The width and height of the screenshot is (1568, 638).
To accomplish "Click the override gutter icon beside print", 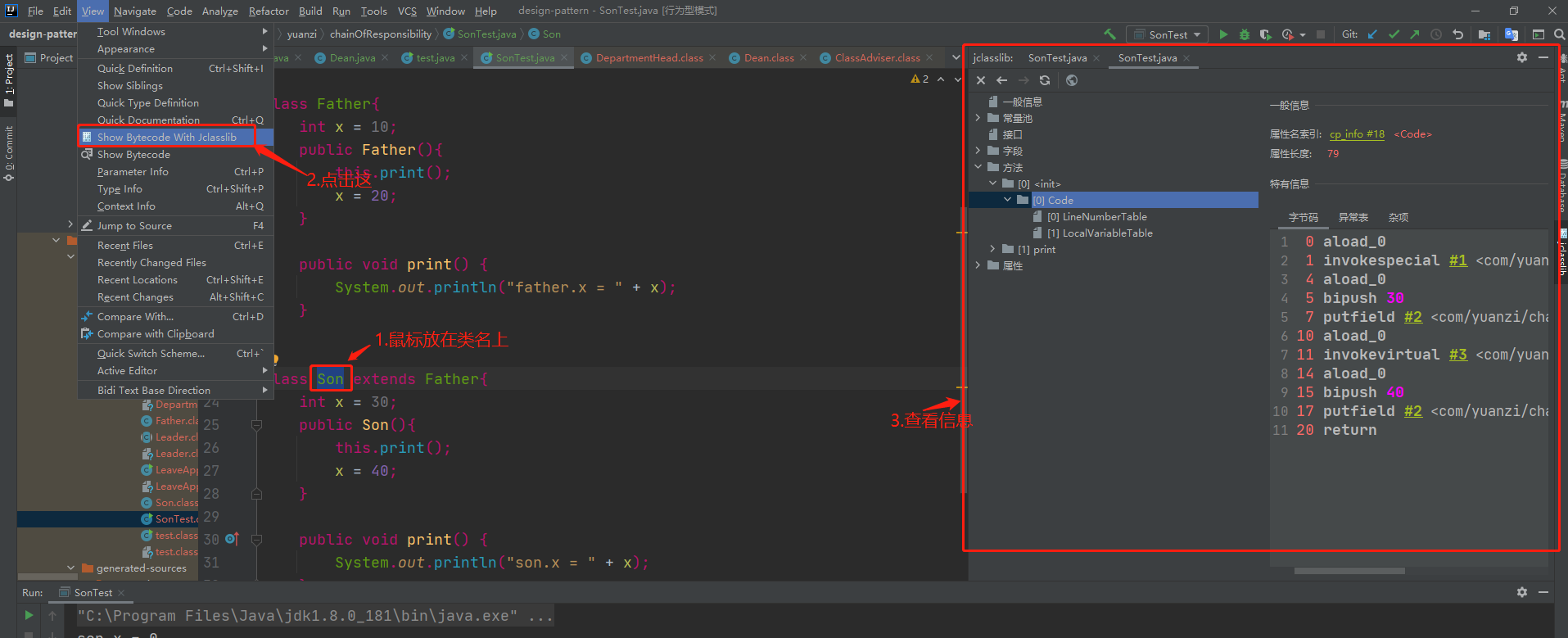I will pos(232,539).
